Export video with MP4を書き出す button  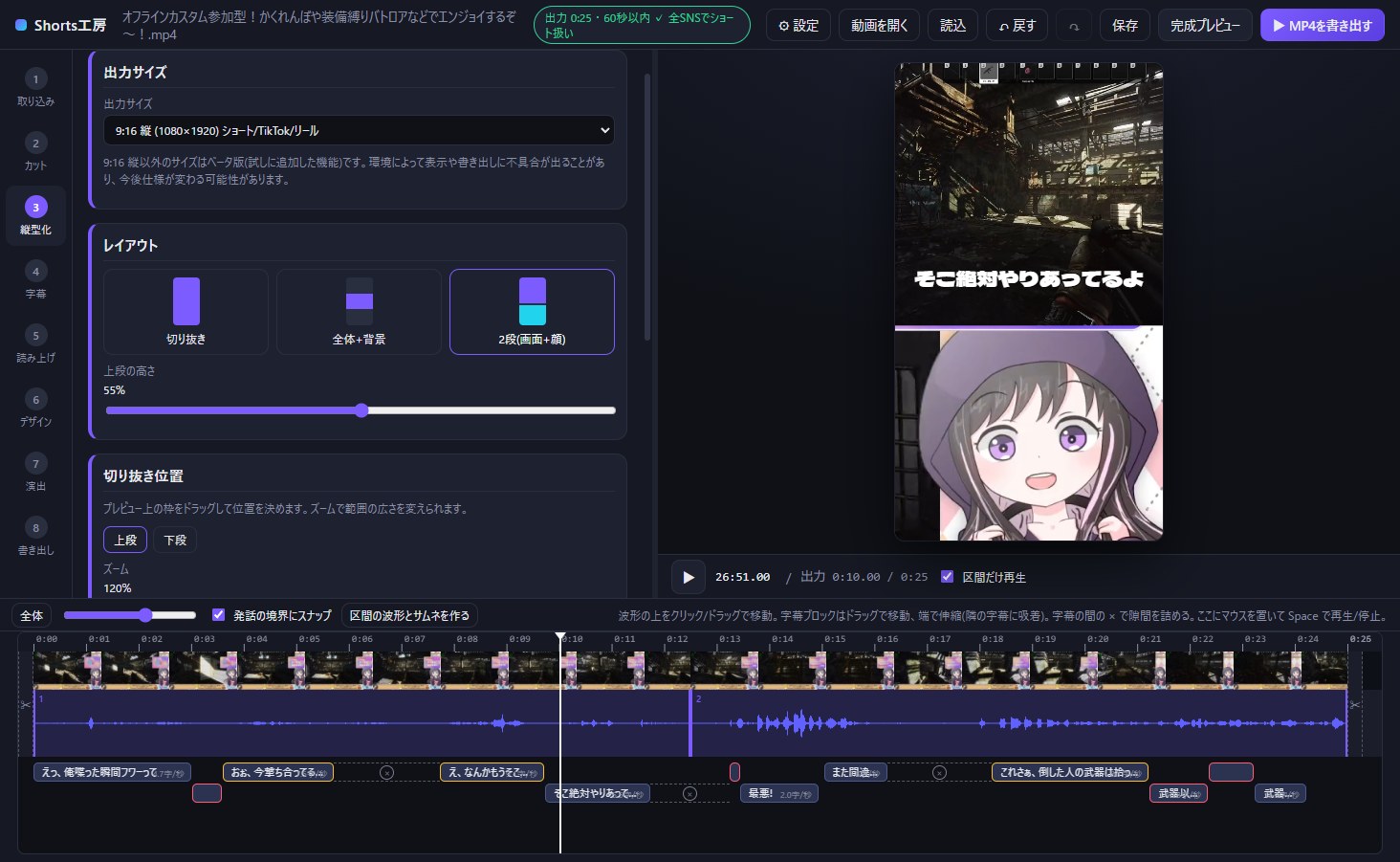tap(1323, 26)
